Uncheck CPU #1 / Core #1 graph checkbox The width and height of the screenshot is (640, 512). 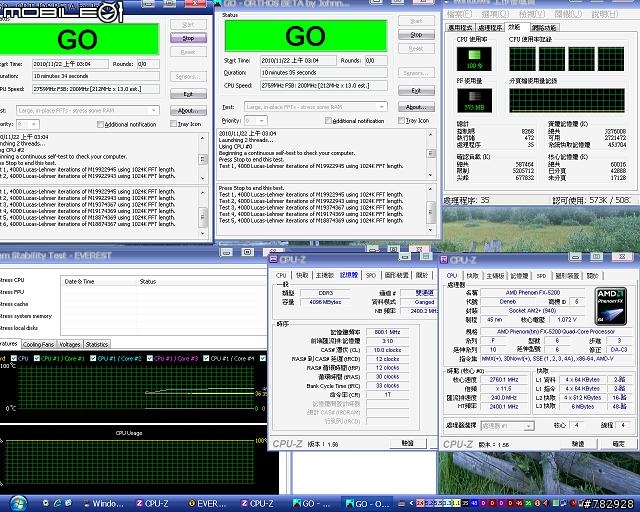point(37,358)
